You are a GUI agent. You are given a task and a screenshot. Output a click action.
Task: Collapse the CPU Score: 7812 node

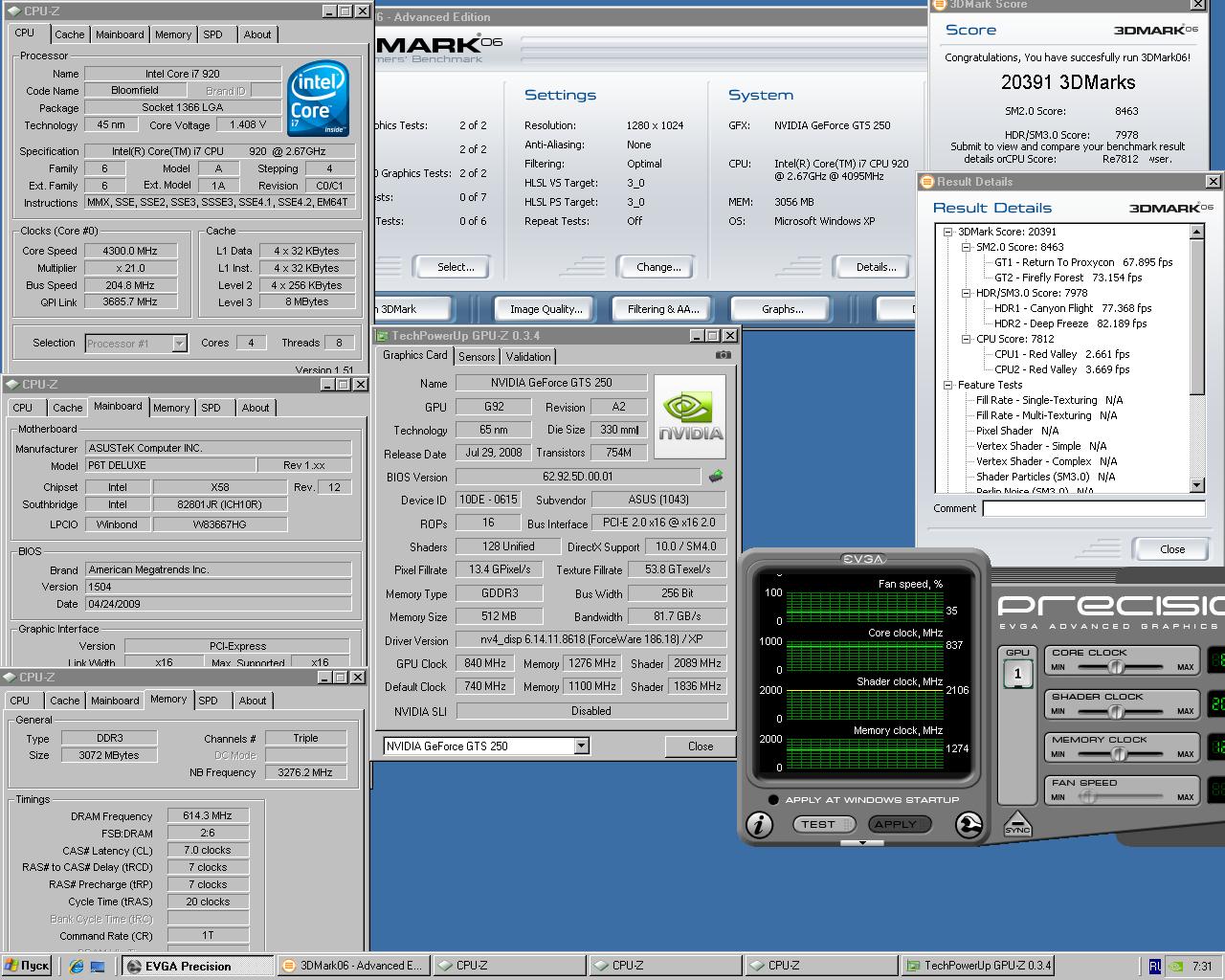(967, 339)
